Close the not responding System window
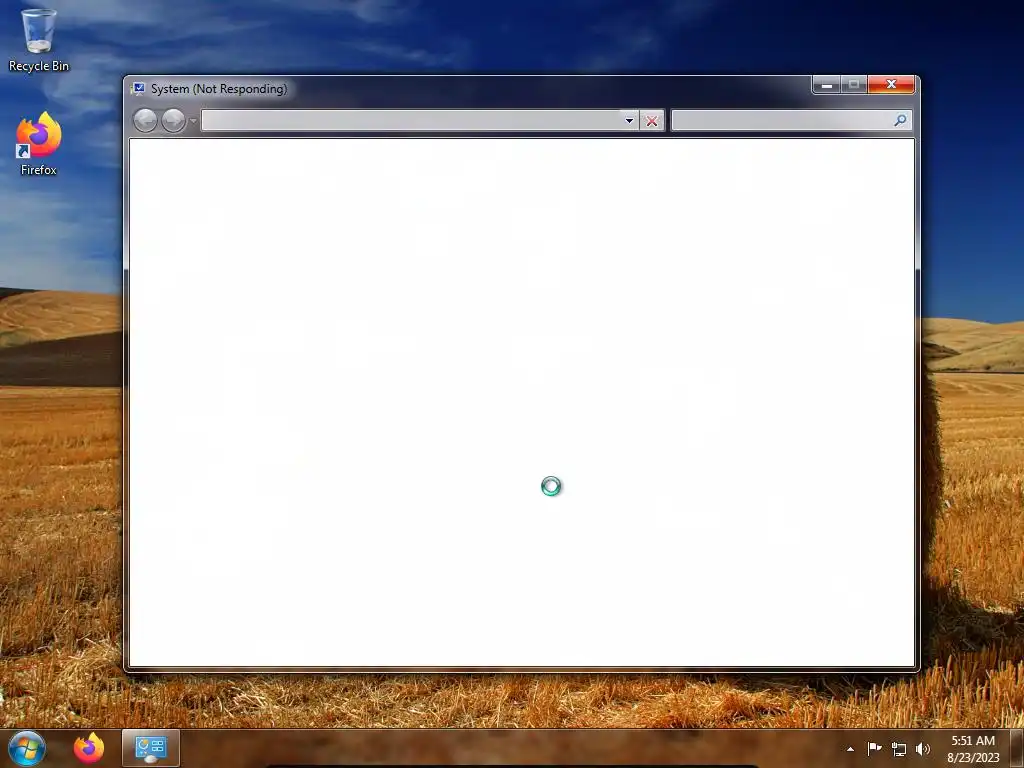The image size is (1024, 768). pyautogui.click(x=891, y=85)
